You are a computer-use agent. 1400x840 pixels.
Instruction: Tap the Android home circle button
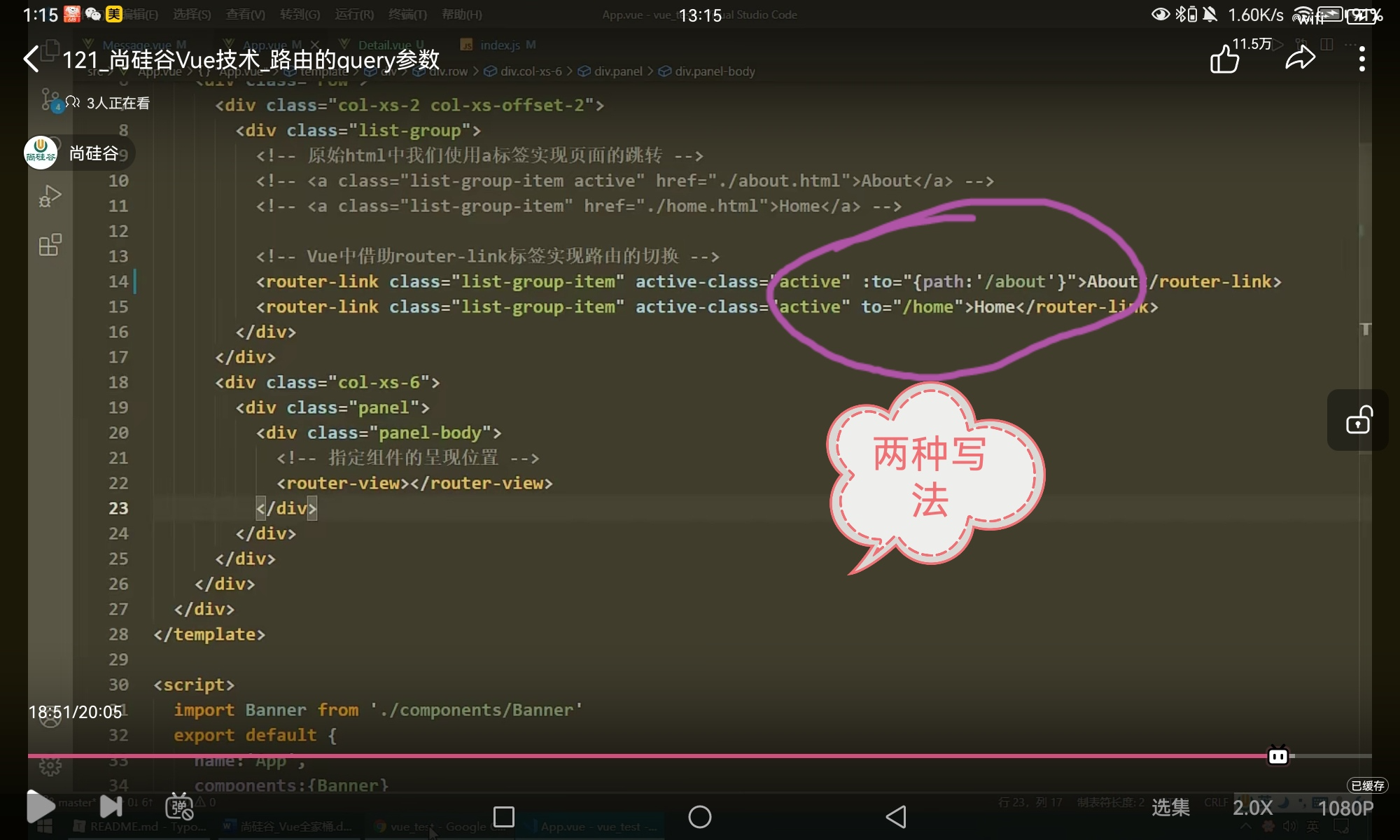click(699, 816)
